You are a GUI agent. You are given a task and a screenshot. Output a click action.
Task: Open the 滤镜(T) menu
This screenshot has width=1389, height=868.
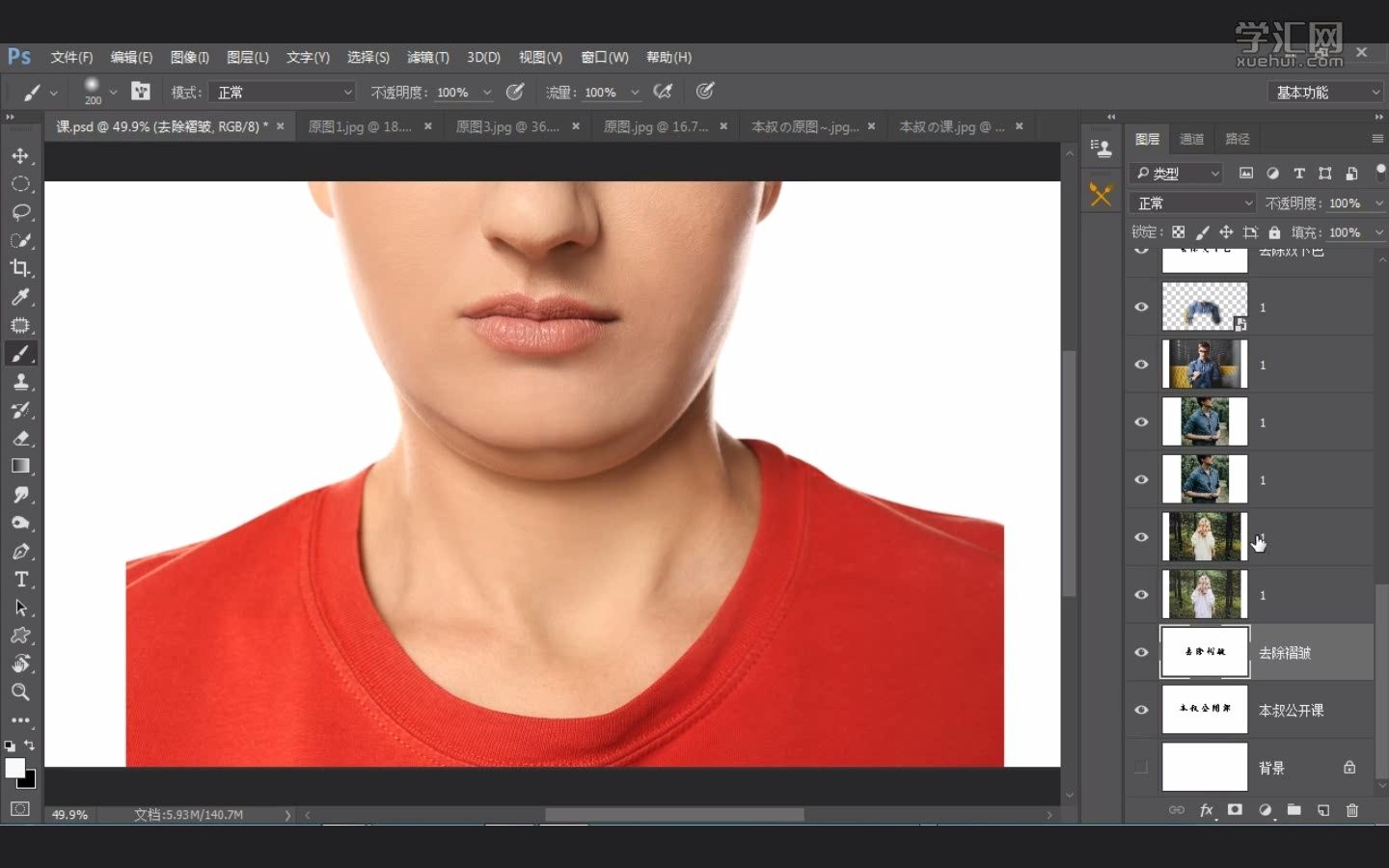427,57
